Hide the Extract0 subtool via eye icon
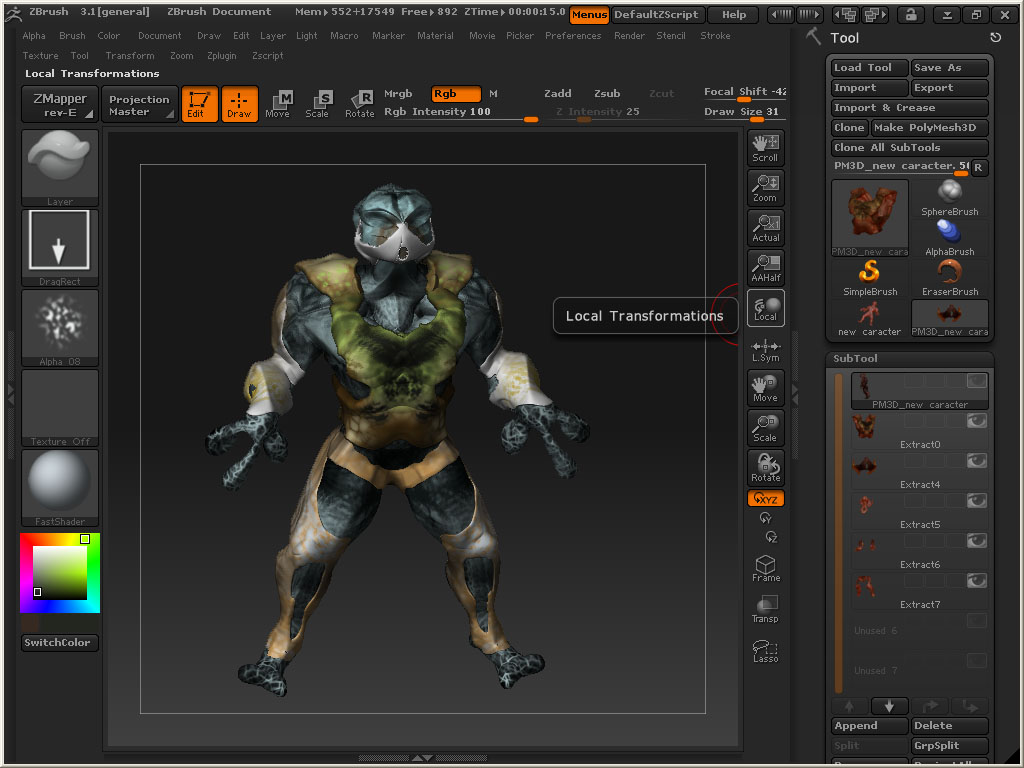The image size is (1024, 768). point(976,421)
